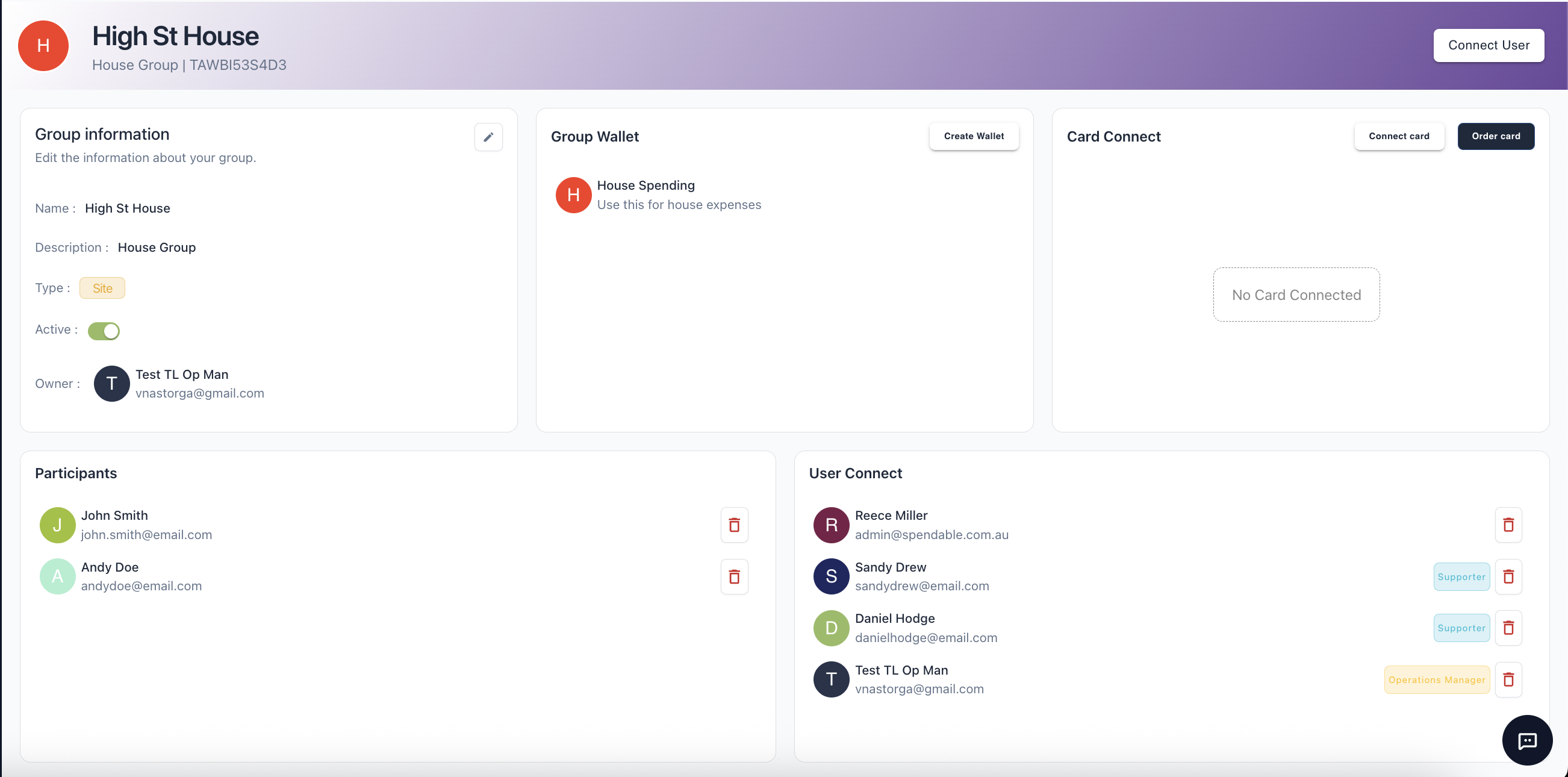Image resolution: width=1568 pixels, height=777 pixels.
Task: Click the 'House Group | TAWBI53S4D3' subtitle
Action: 189,65
